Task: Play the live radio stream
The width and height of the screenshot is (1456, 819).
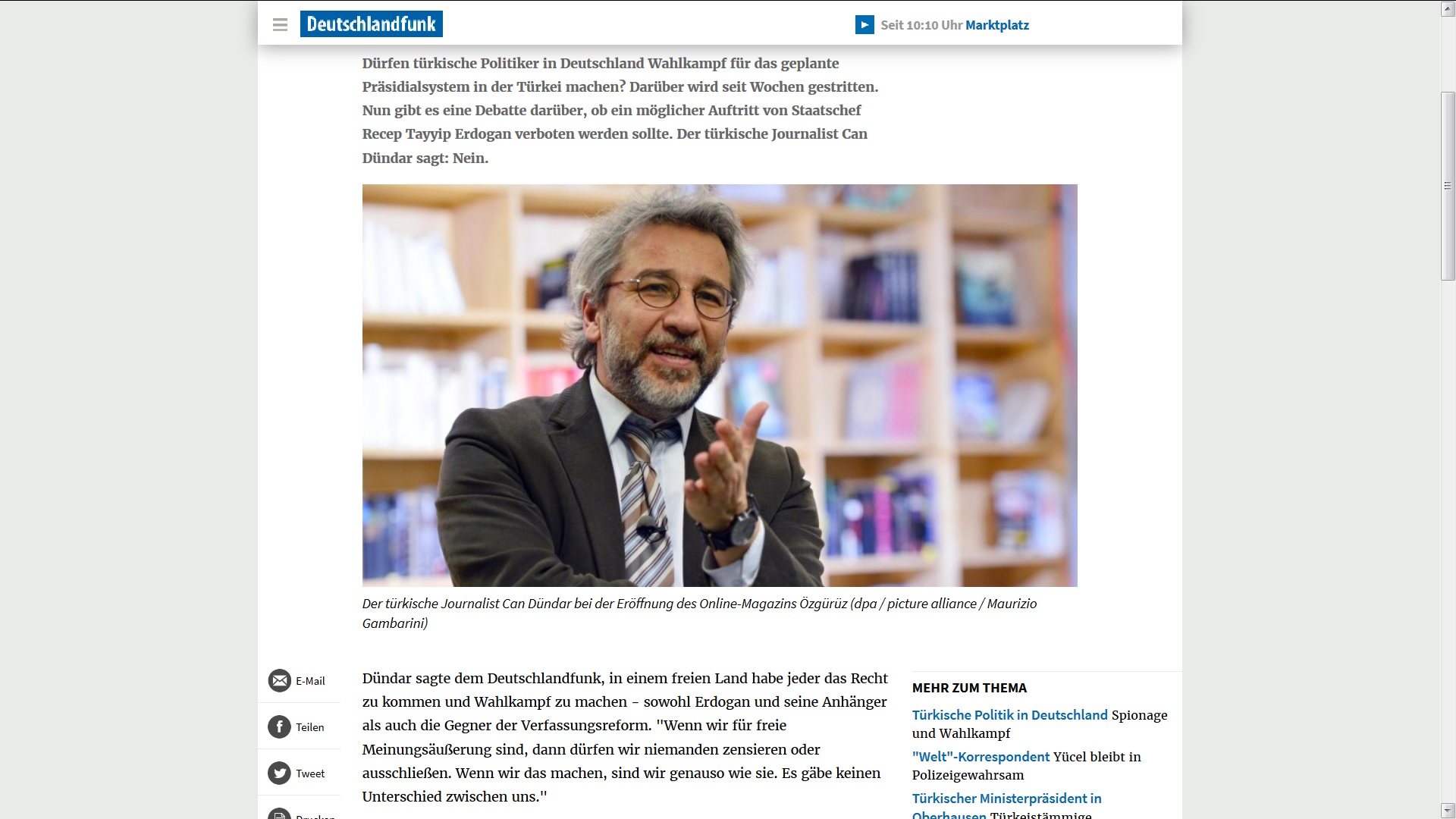Action: (864, 25)
